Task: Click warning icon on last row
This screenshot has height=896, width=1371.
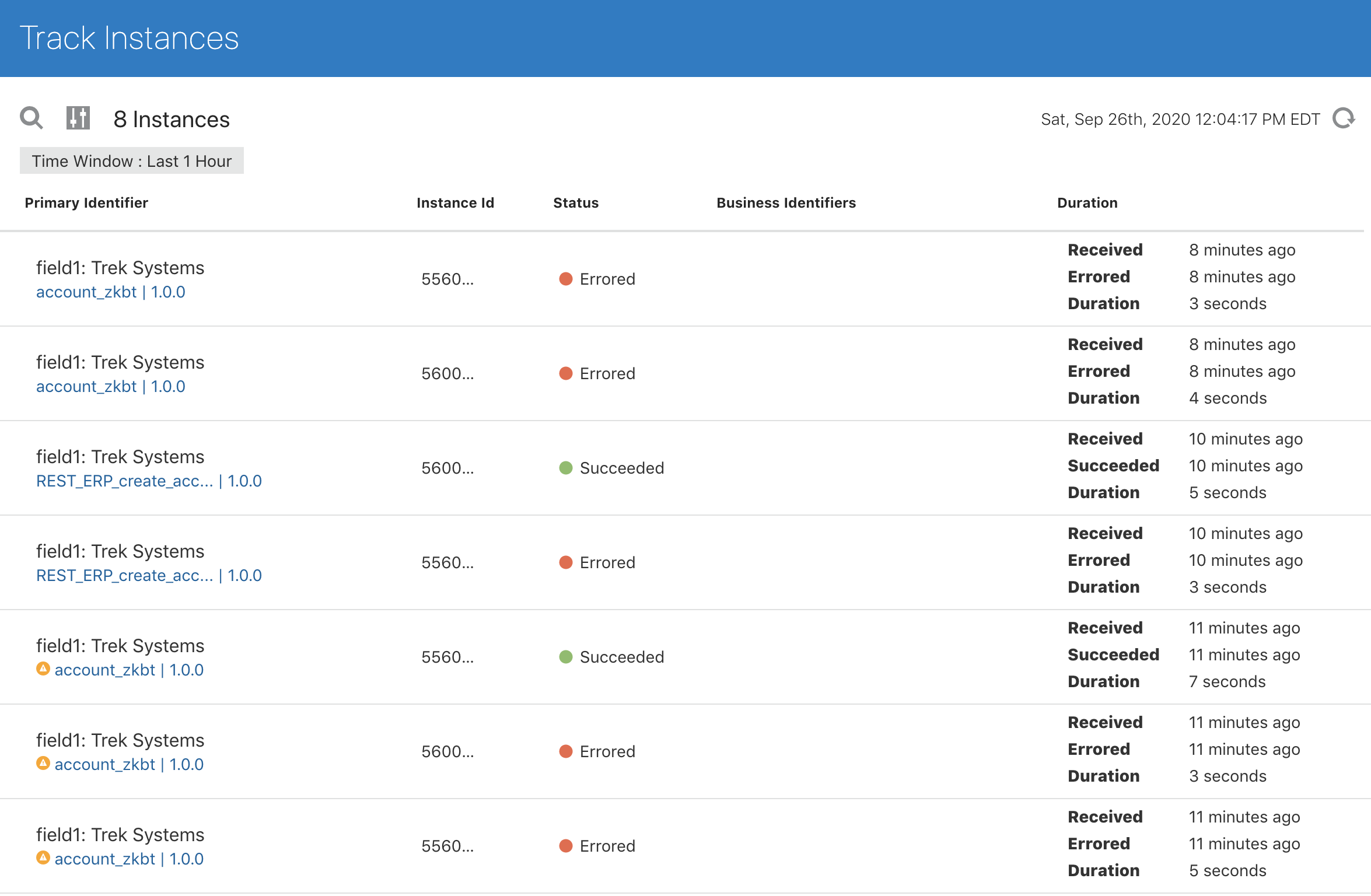Action: click(43, 857)
